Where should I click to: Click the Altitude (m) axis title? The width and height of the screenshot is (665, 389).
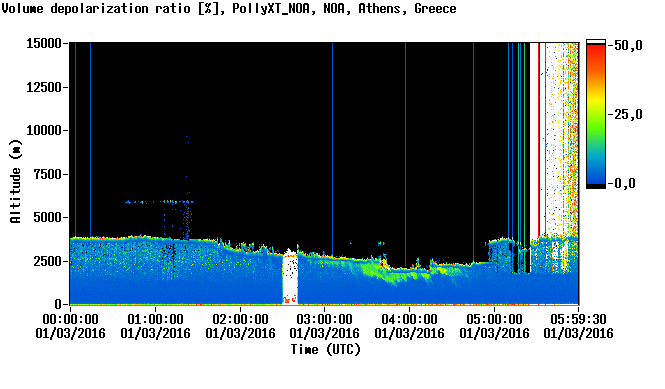(15, 181)
